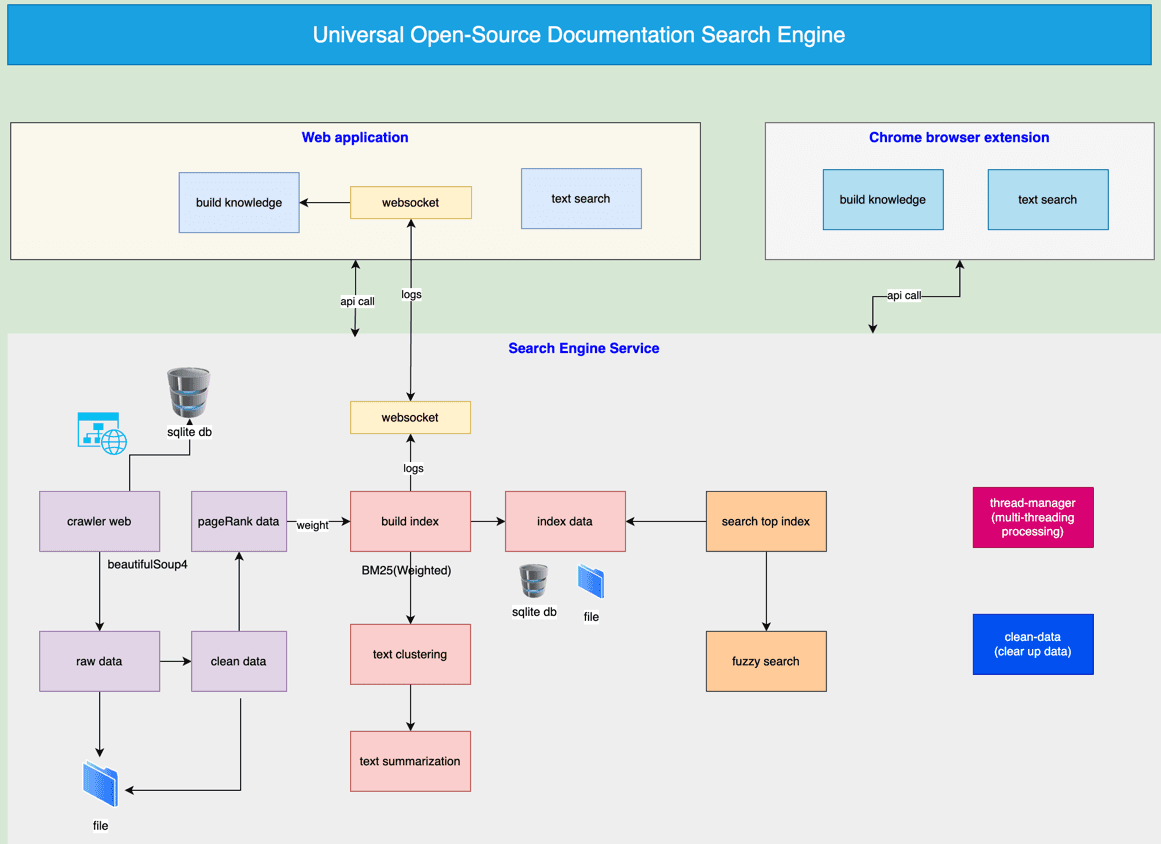The image size is (1161, 844).
Task: Select build knowledge in Web application
Action: click(x=239, y=202)
